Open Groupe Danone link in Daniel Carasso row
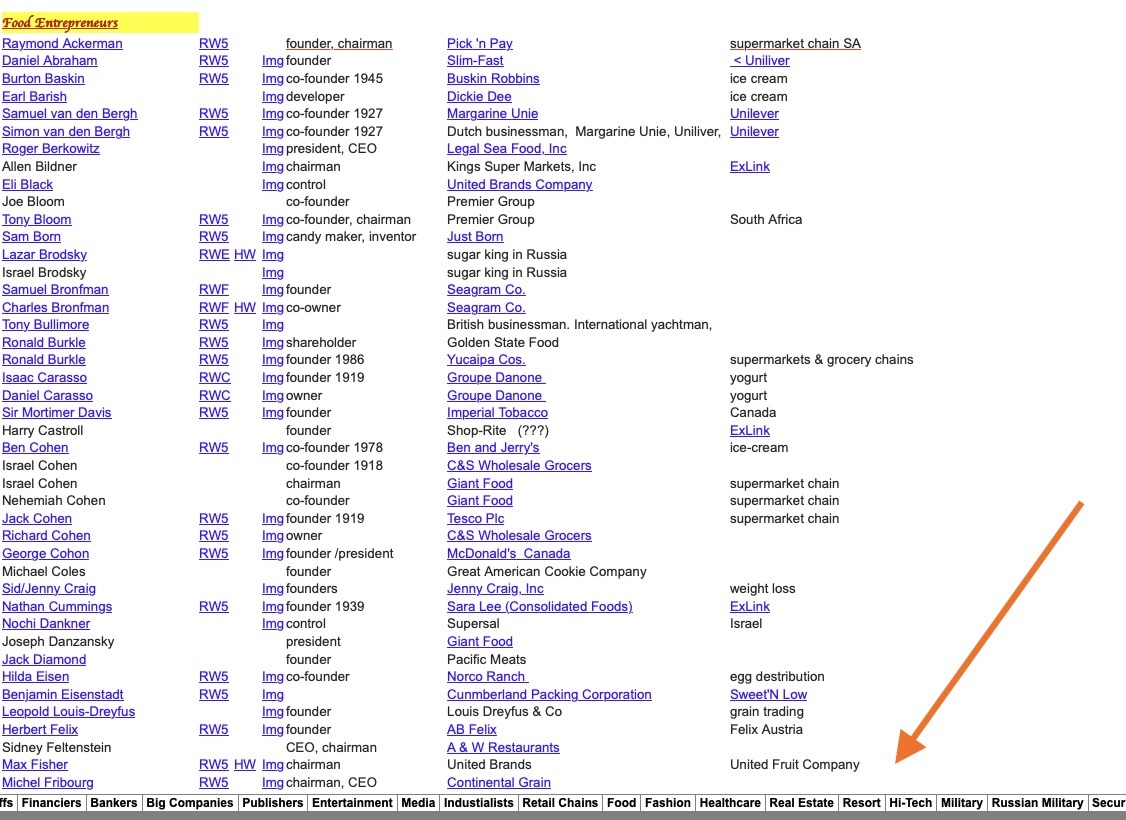The height and width of the screenshot is (820, 1126). point(496,396)
